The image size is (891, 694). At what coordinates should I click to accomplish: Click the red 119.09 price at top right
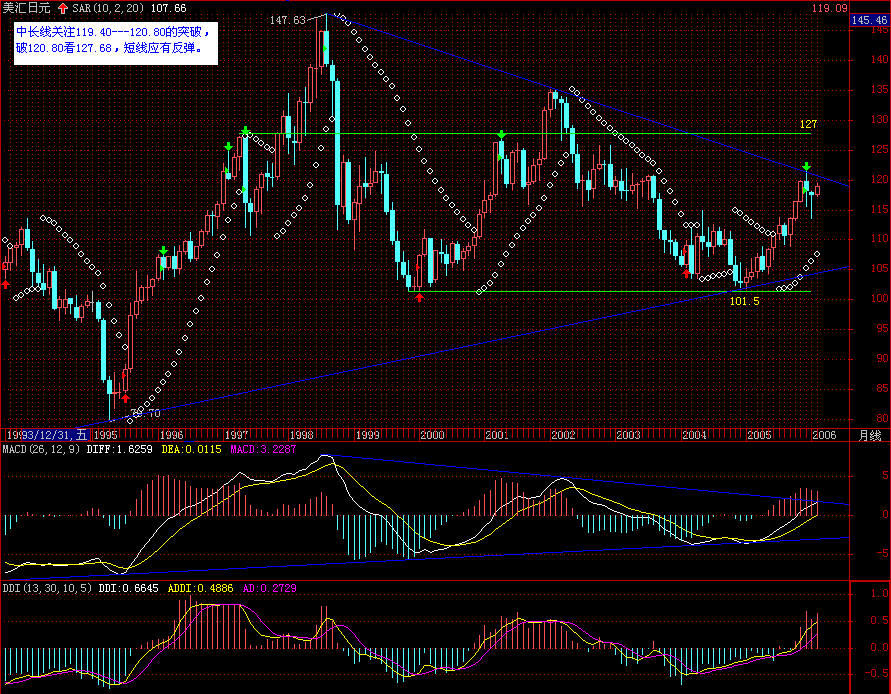[x=830, y=8]
